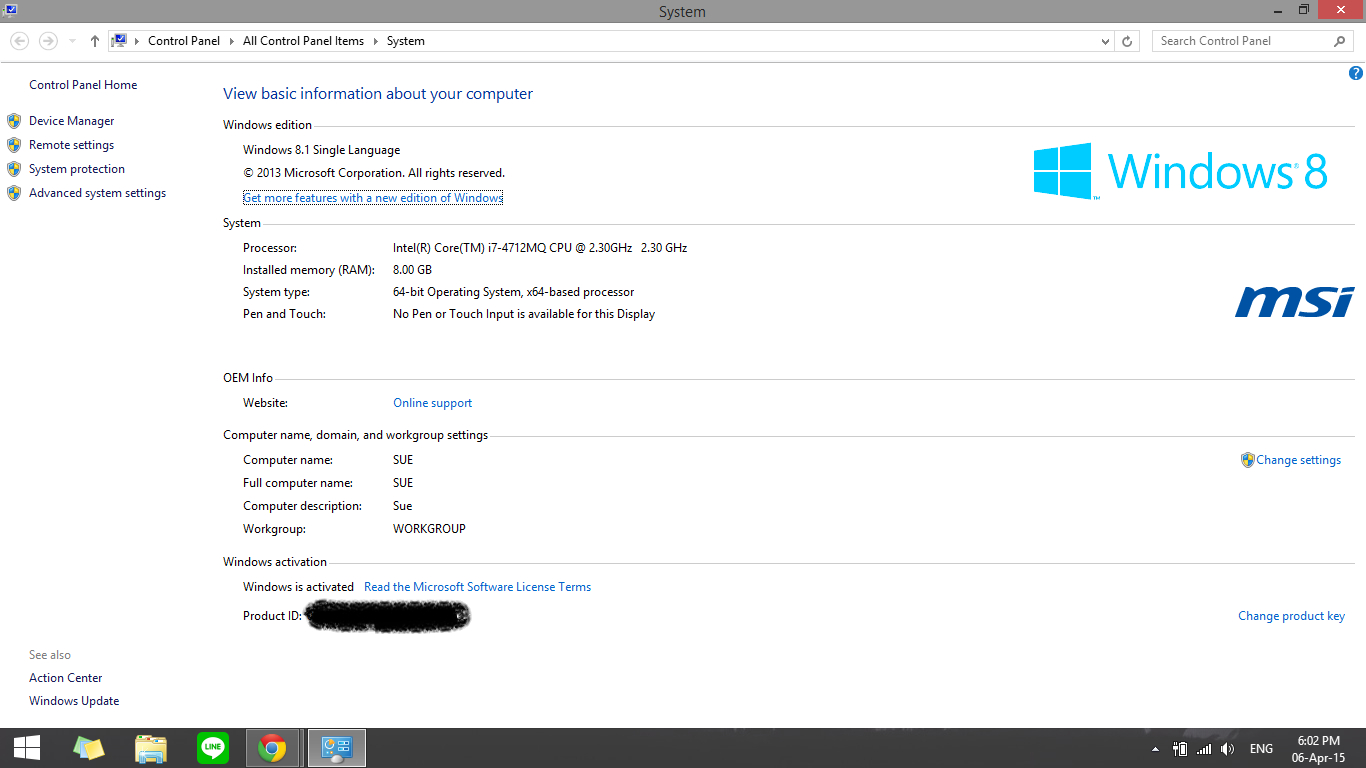1366x768 pixels.
Task: Open the Start button on taskbar
Action: [x=26, y=748]
